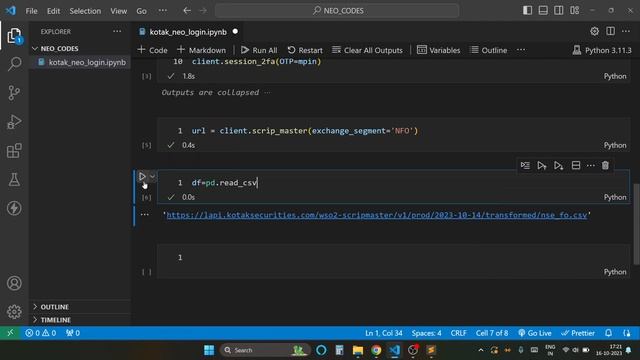Split the editor right

tap(610, 31)
